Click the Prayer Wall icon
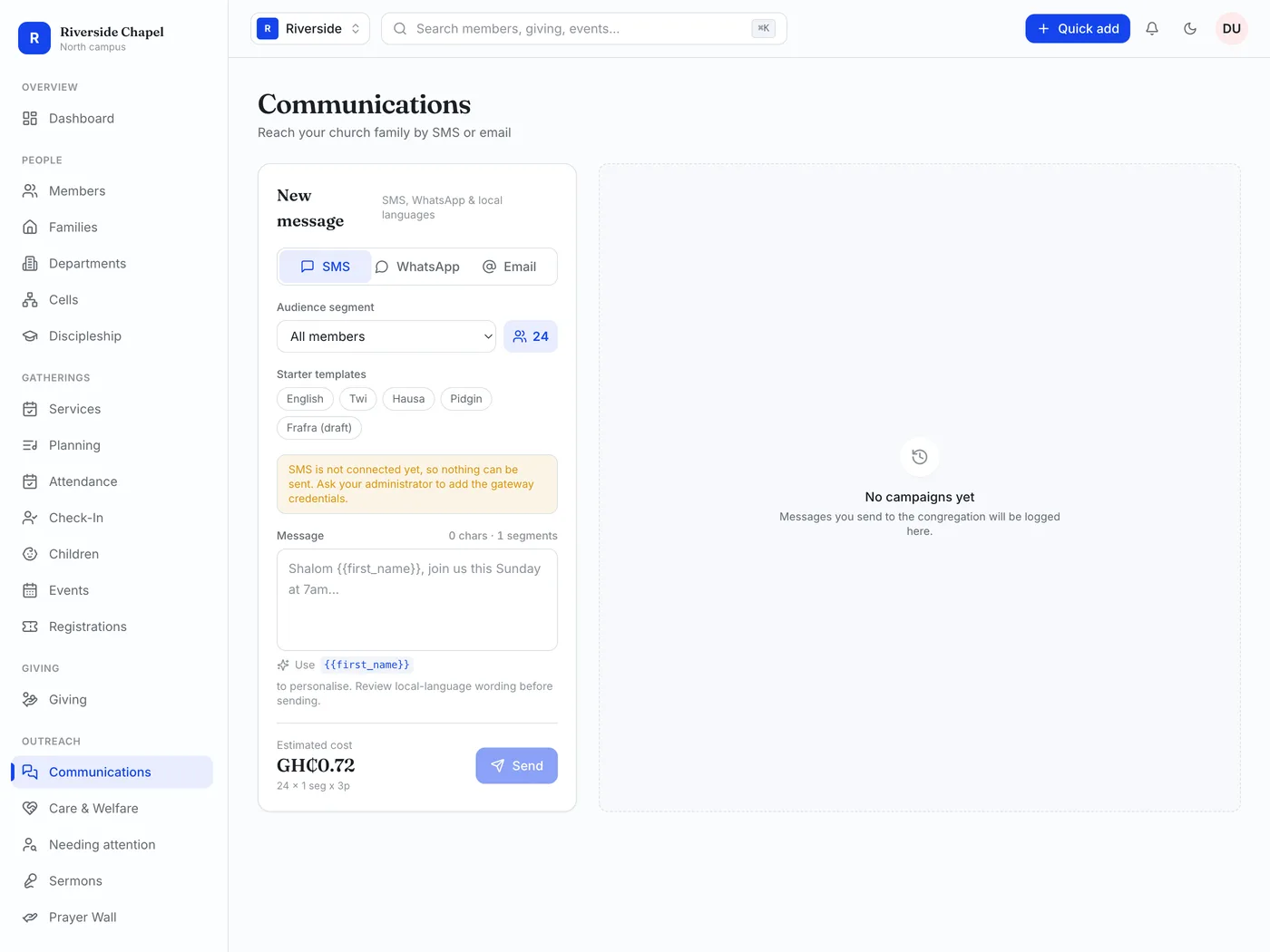The width and height of the screenshot is (1270, 952). coord(30,918)
